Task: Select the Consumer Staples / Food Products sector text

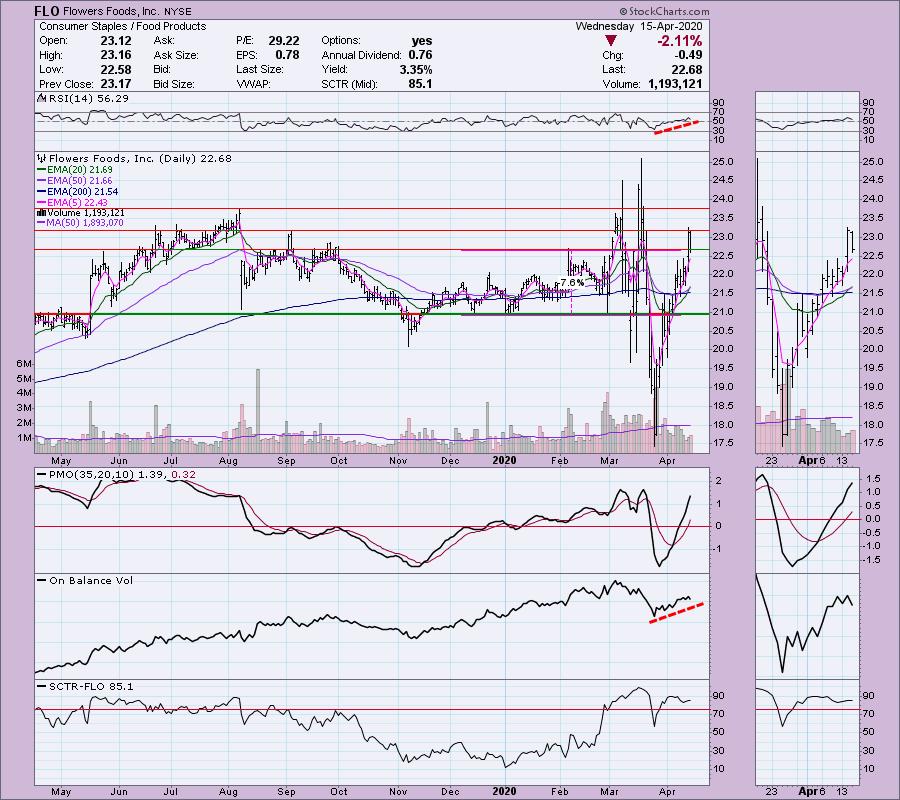Action: [x=122, y=26]
